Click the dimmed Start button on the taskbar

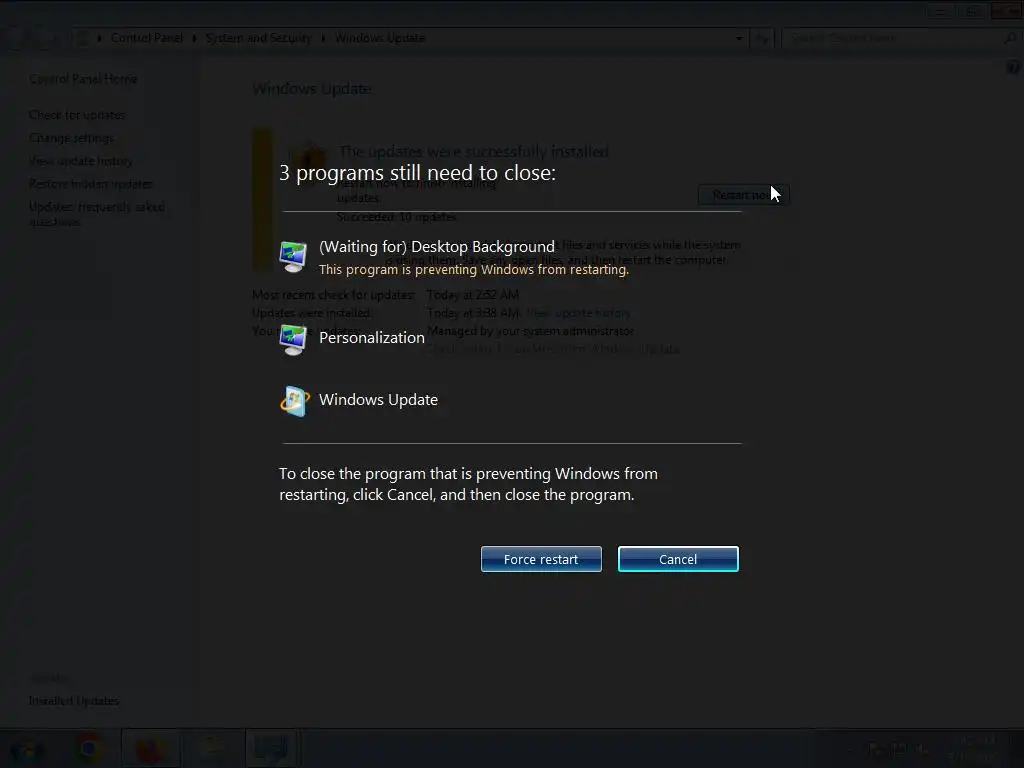[x=27, y=750]
